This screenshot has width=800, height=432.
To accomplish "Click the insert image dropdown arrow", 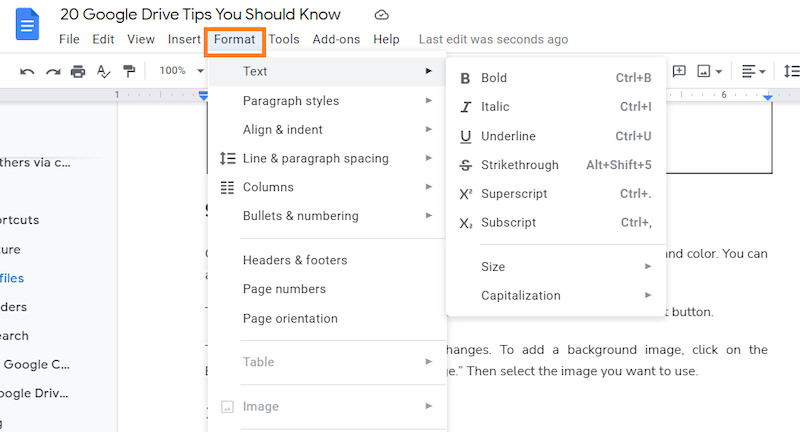I will [718, 71].
